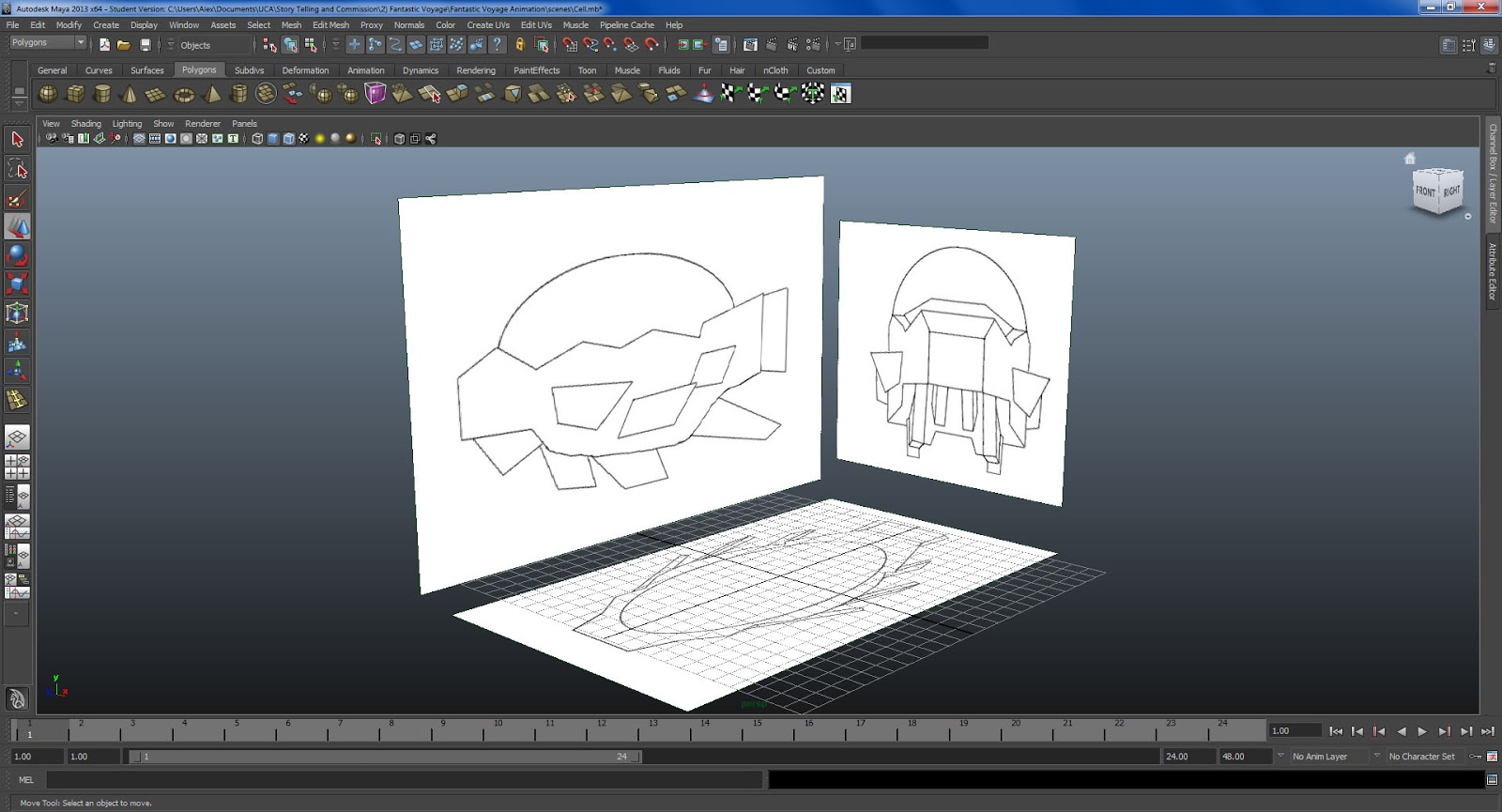The image size is (1502, 812).
Task: Click the MEL command input field
Action: [404, 780]
